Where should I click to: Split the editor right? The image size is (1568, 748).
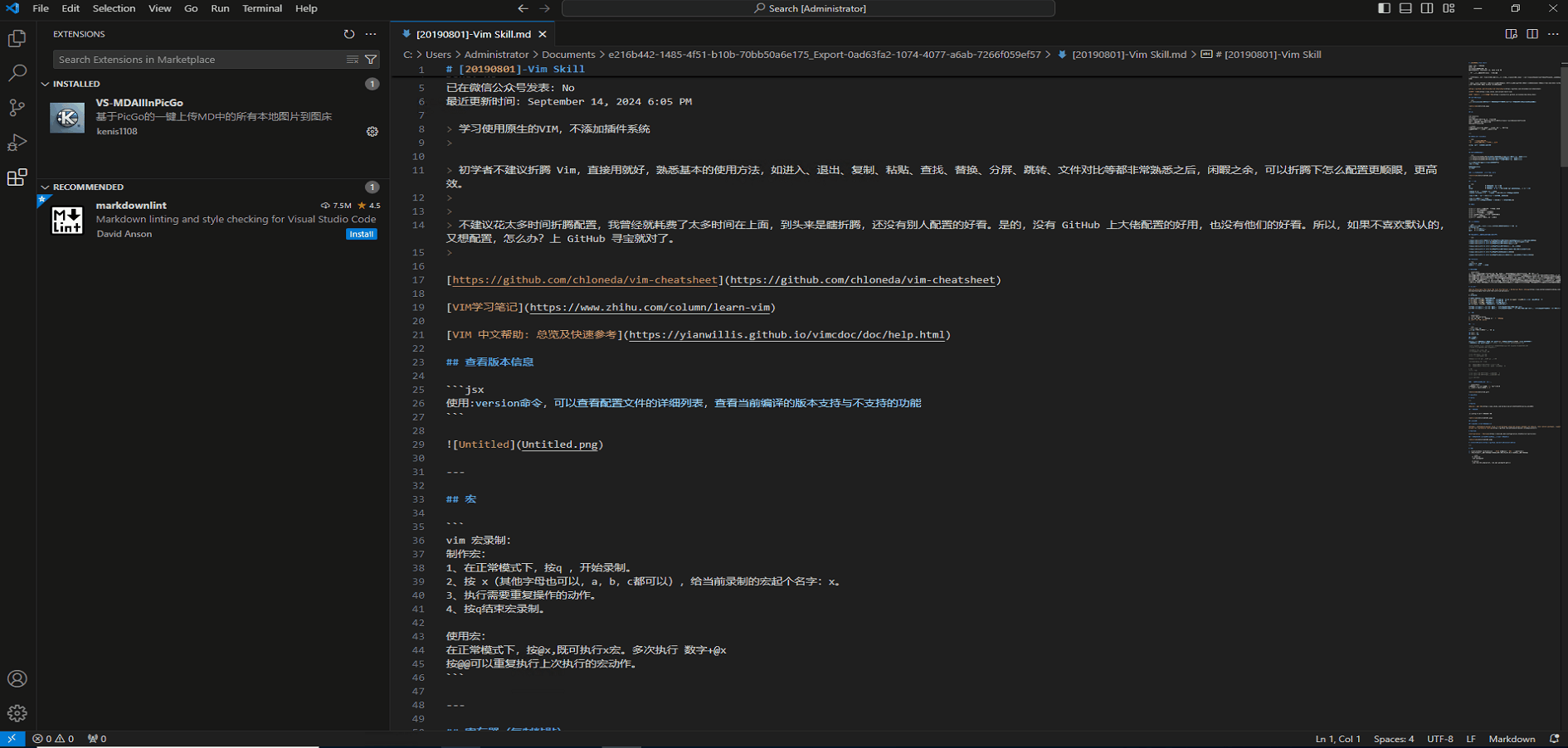(1532, 34)
